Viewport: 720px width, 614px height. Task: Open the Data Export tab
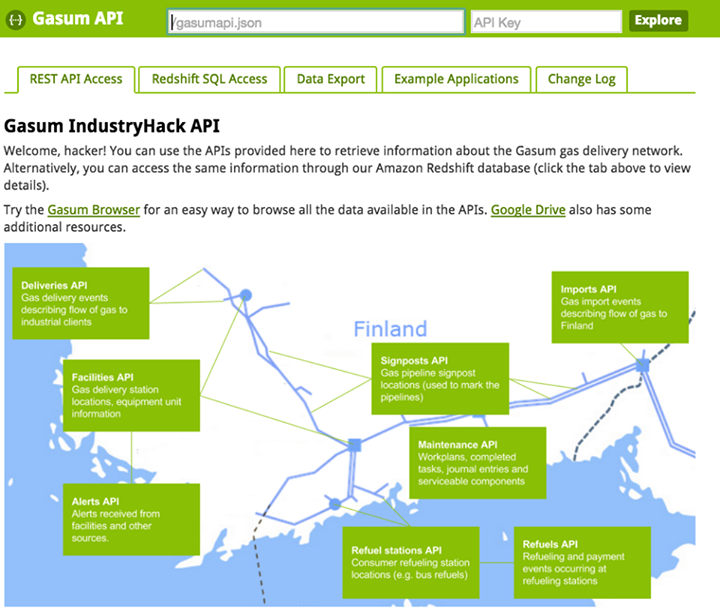(x=331, y=79)
